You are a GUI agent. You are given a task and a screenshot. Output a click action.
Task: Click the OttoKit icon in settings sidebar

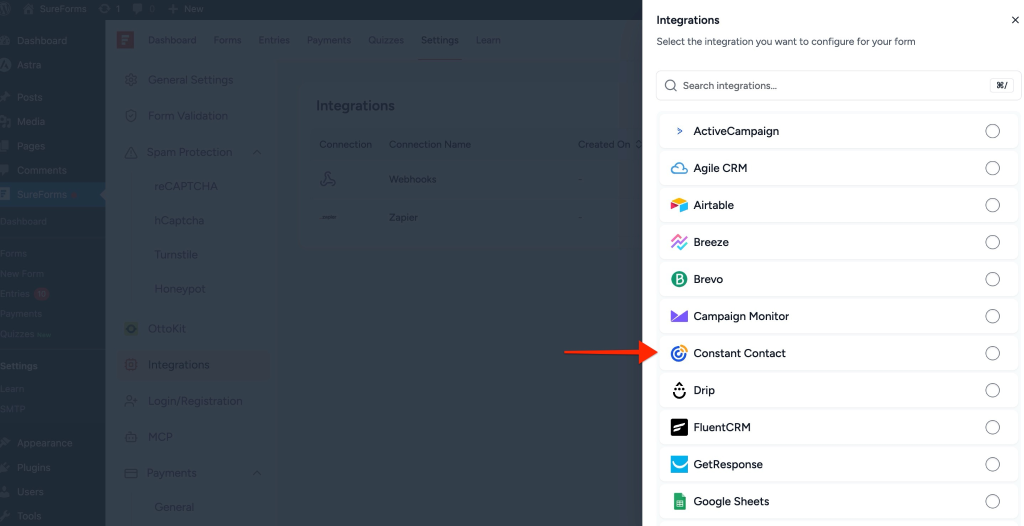[x=131, y=329]
